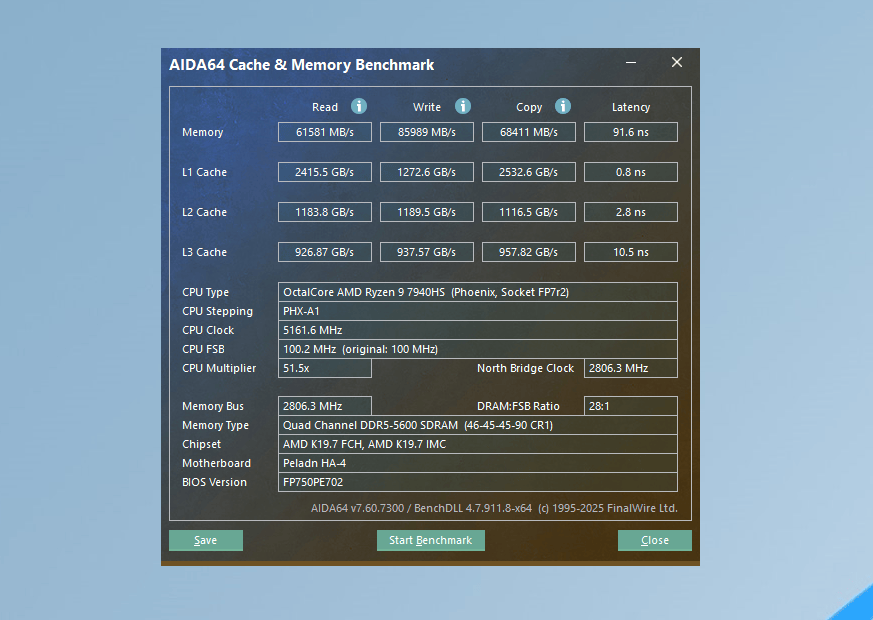Click the Memory Type label
The height and width of the screenshot is (620, 873).
point(215,426)
